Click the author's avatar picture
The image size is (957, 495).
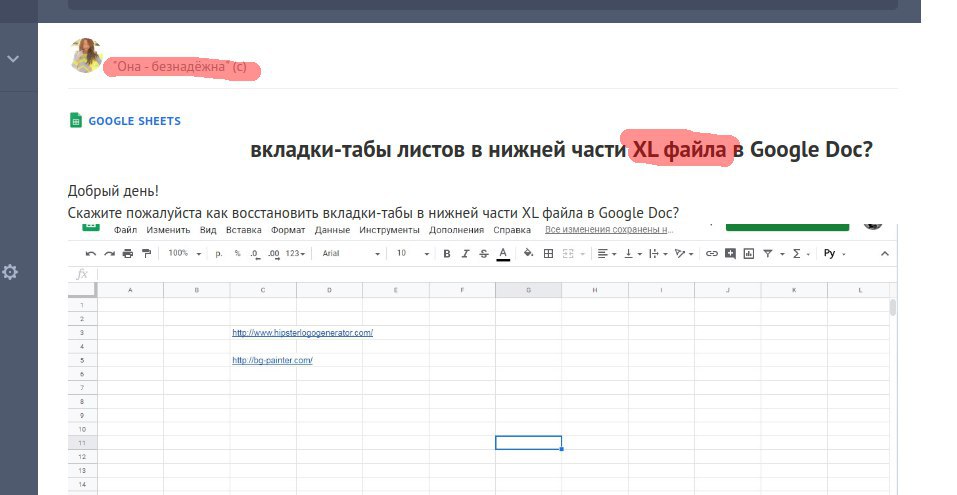point(86,55)
